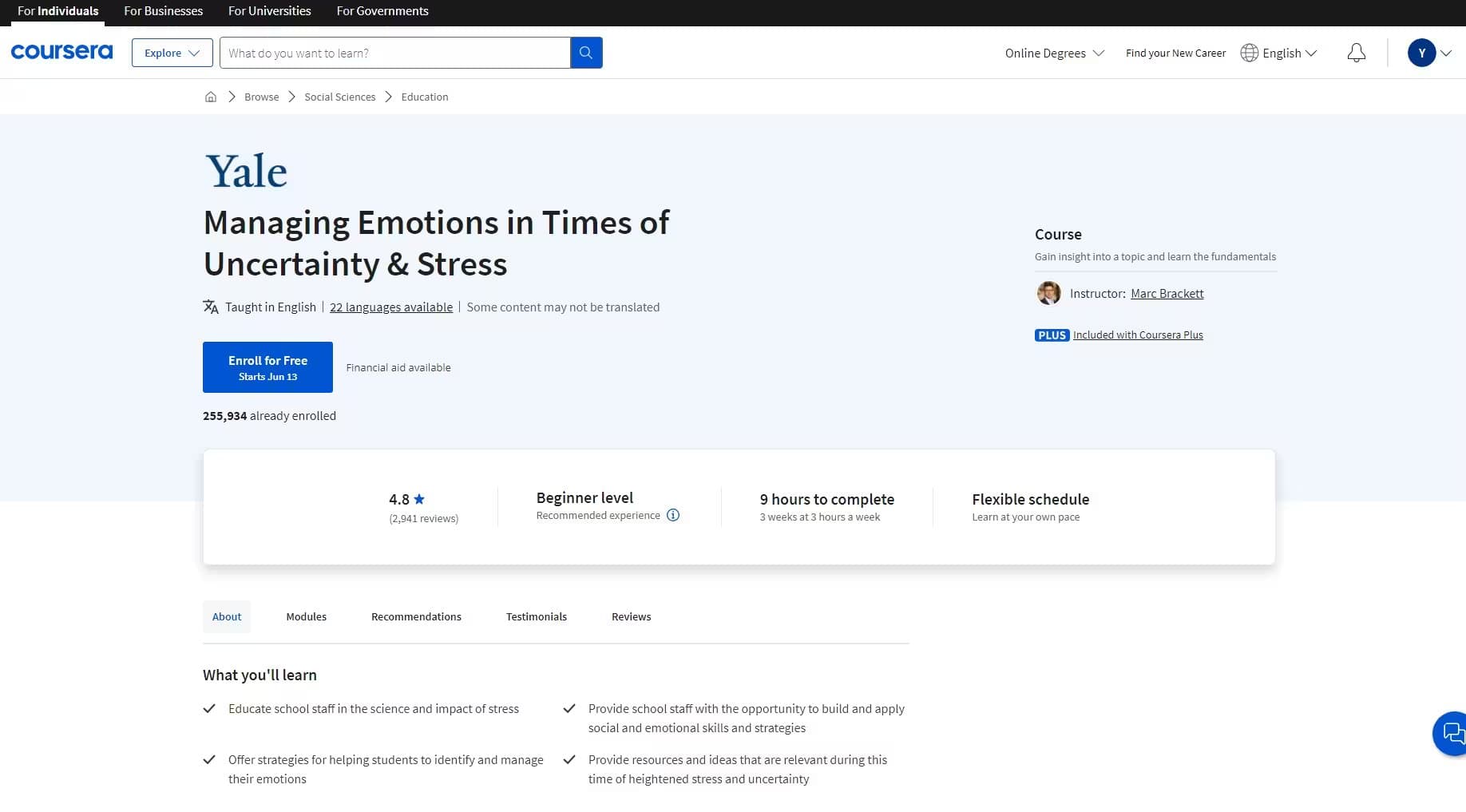
Task: Click the Some content may not be translated text
Action: 563,307
